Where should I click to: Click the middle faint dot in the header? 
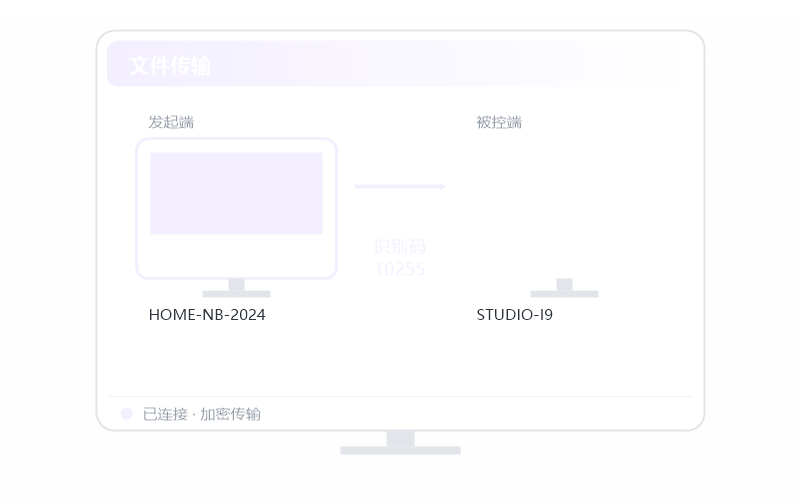652,63
